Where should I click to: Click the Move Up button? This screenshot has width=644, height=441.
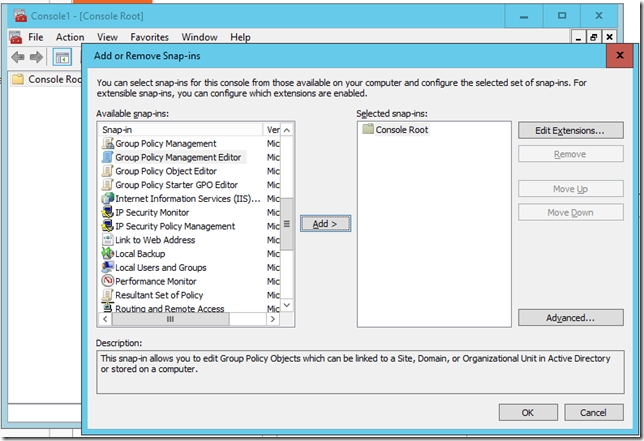tap(570, 189)
